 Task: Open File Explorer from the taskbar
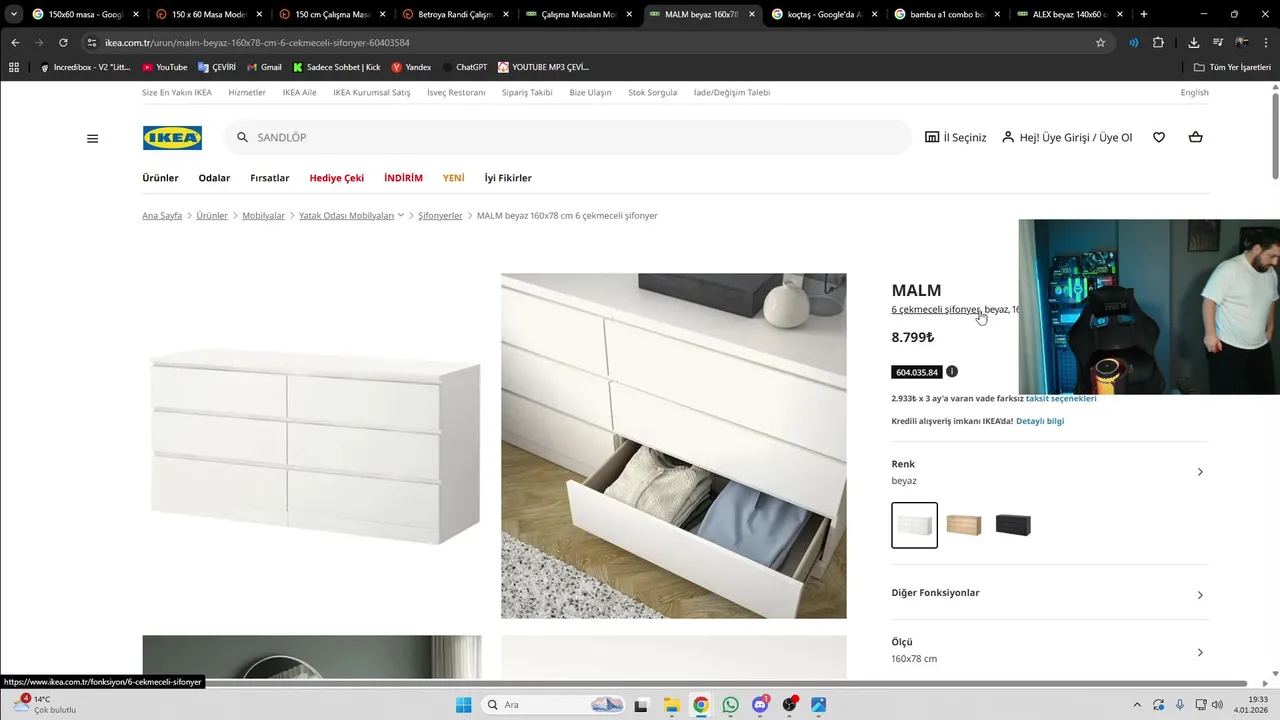coord(671,705)
